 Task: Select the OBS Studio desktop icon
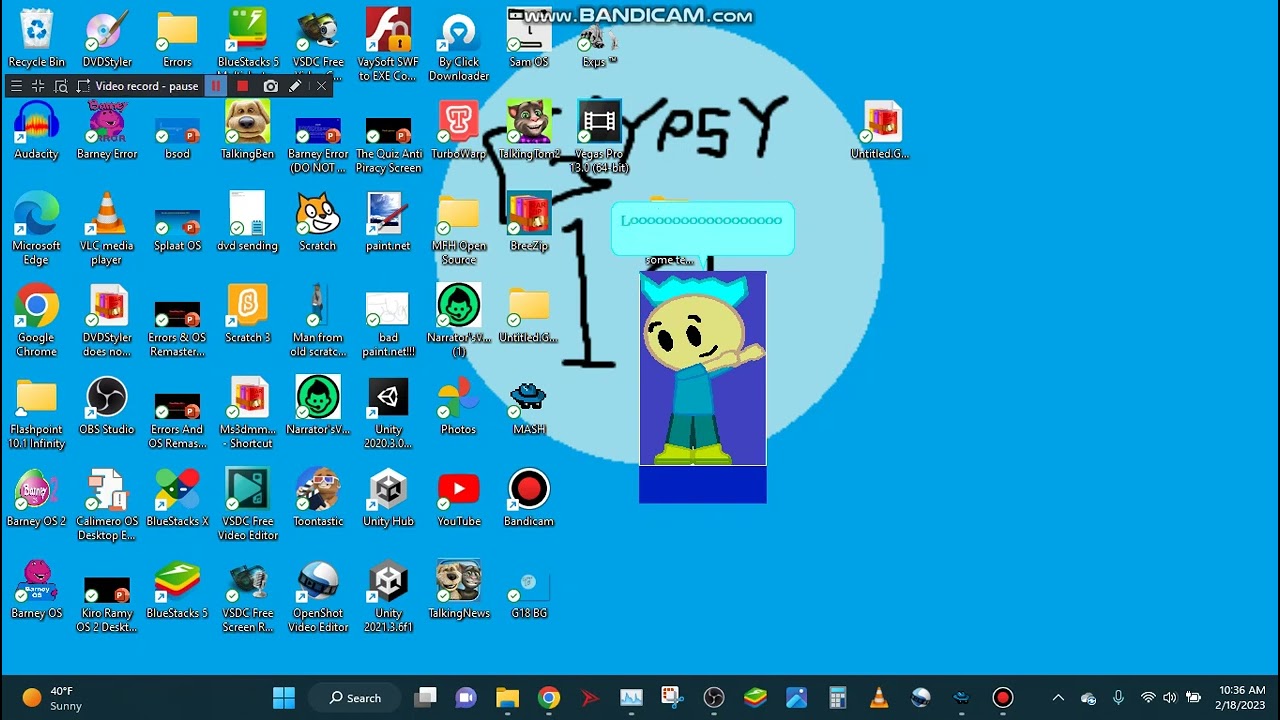(x=106, y=406)
